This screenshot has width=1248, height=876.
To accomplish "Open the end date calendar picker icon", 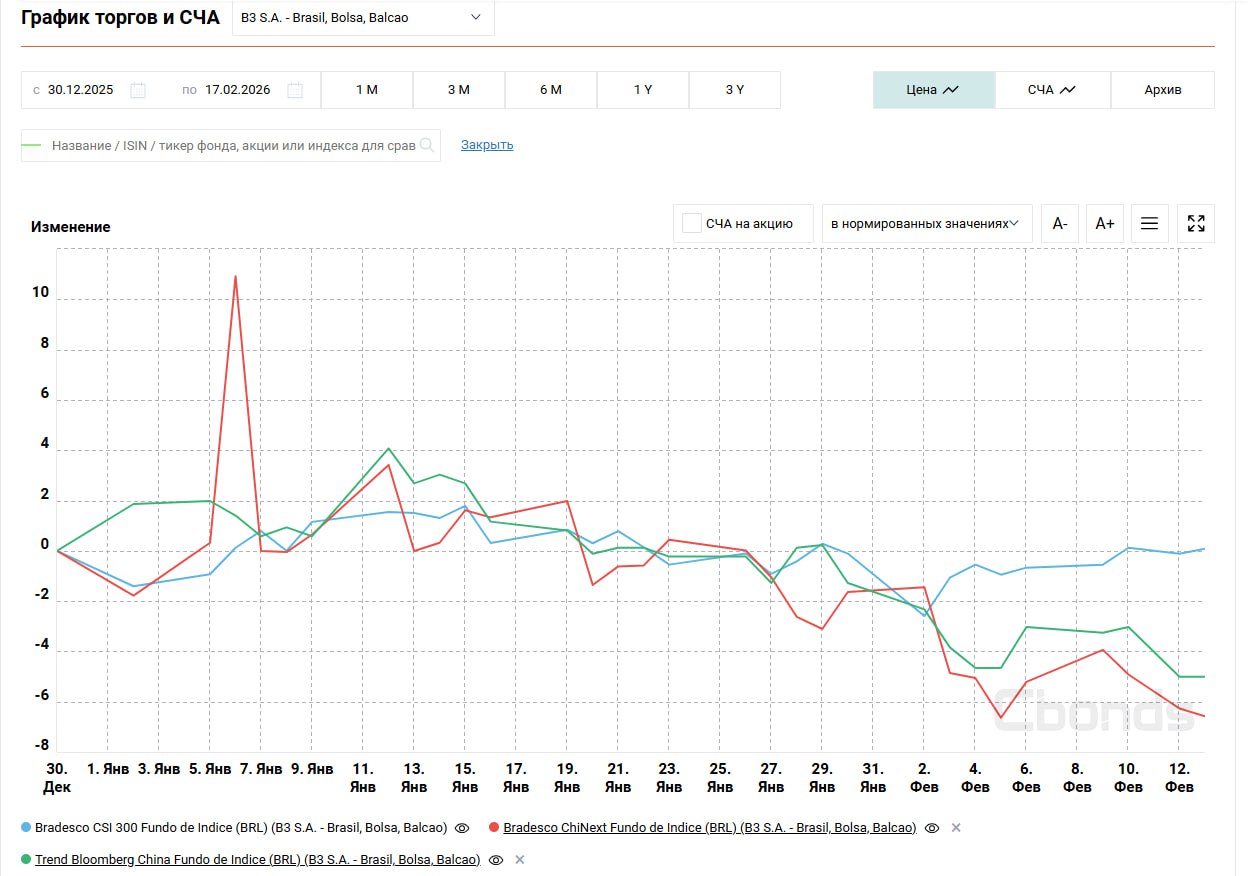I will [295, 90].
